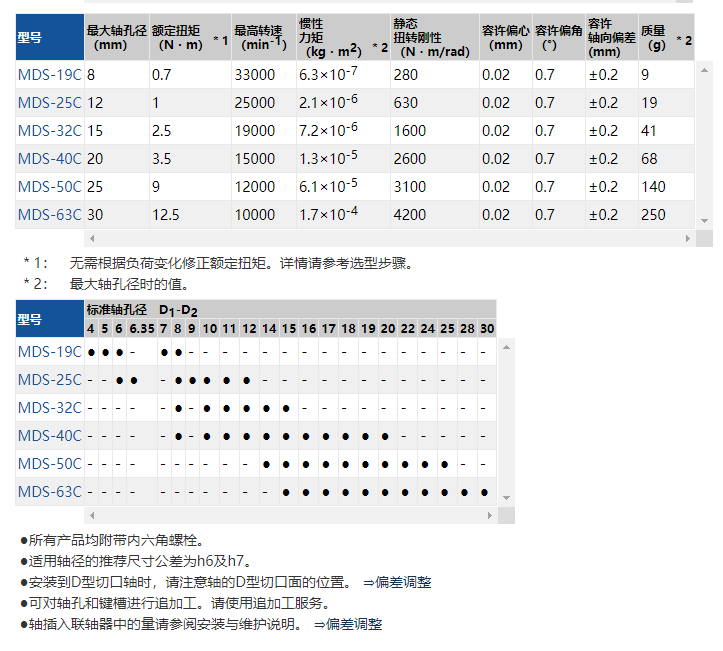Screen dimensions: 723x651
Task: Choose MDS-50C in the bore diameter table
Action: coord(49,464)
